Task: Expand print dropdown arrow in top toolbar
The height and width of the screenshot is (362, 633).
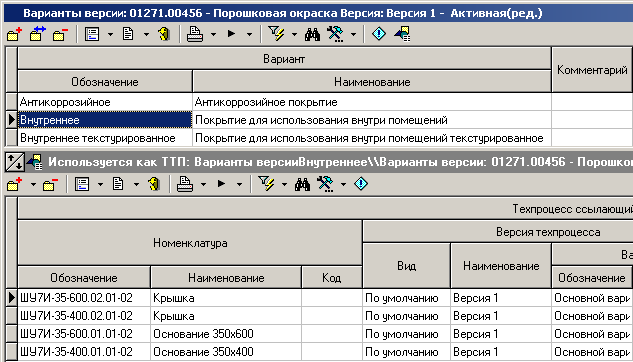Action: pos(214,35)
